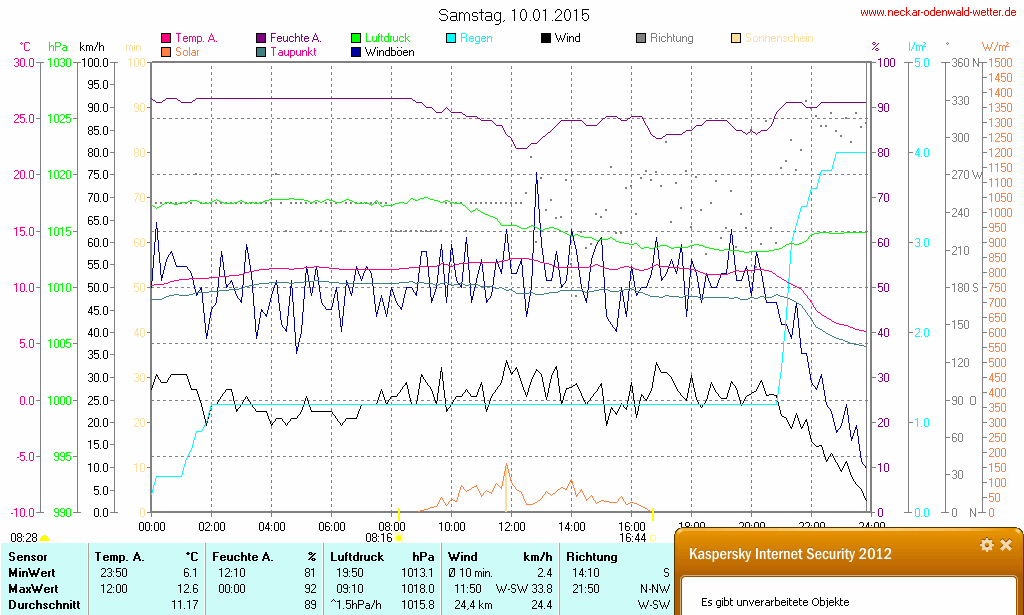Click the 16:44 sunset time label
This screenshot has width=1024, height=615.
tap(631, 537)
